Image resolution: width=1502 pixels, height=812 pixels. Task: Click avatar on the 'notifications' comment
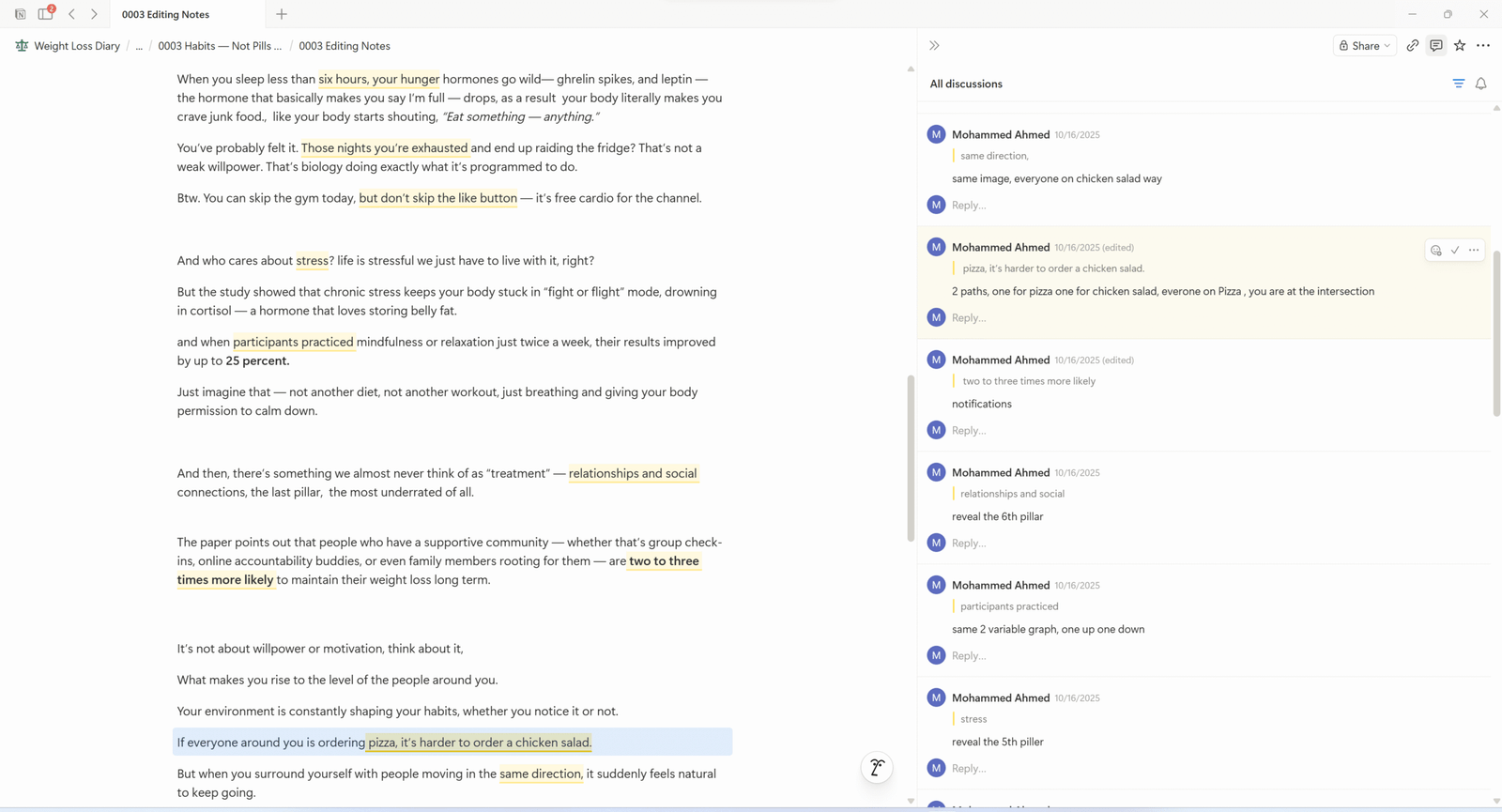(x=936, y=360)
